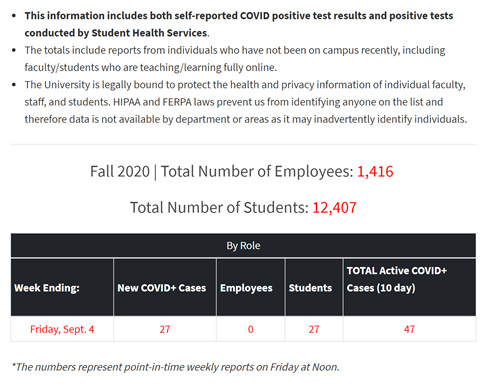Select the 47 total active cases value
483x388 pixels.
pyautogui.click(x=409, y=329)
